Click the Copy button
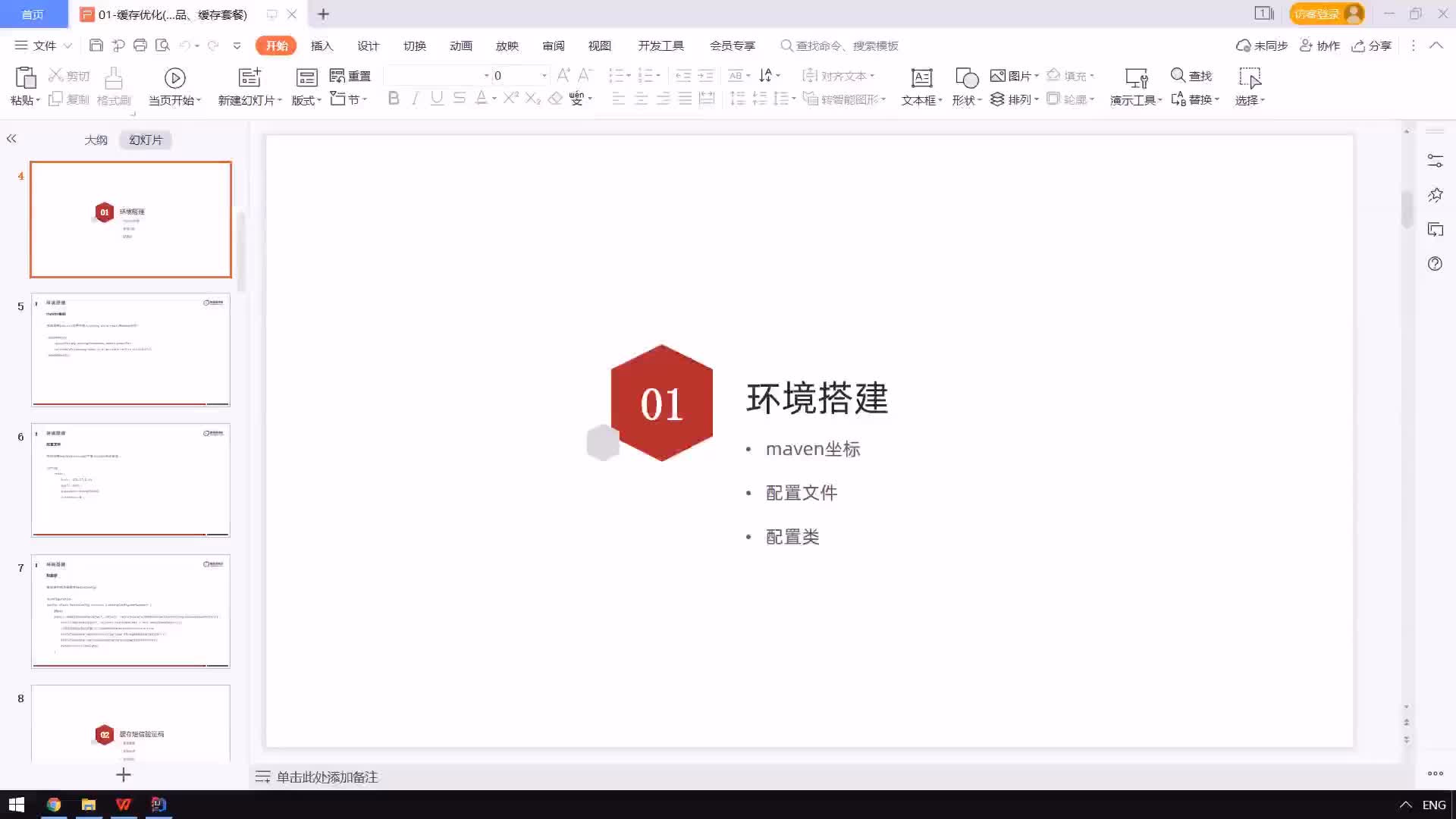1456x819 pixels. click(x=69, y=99)
